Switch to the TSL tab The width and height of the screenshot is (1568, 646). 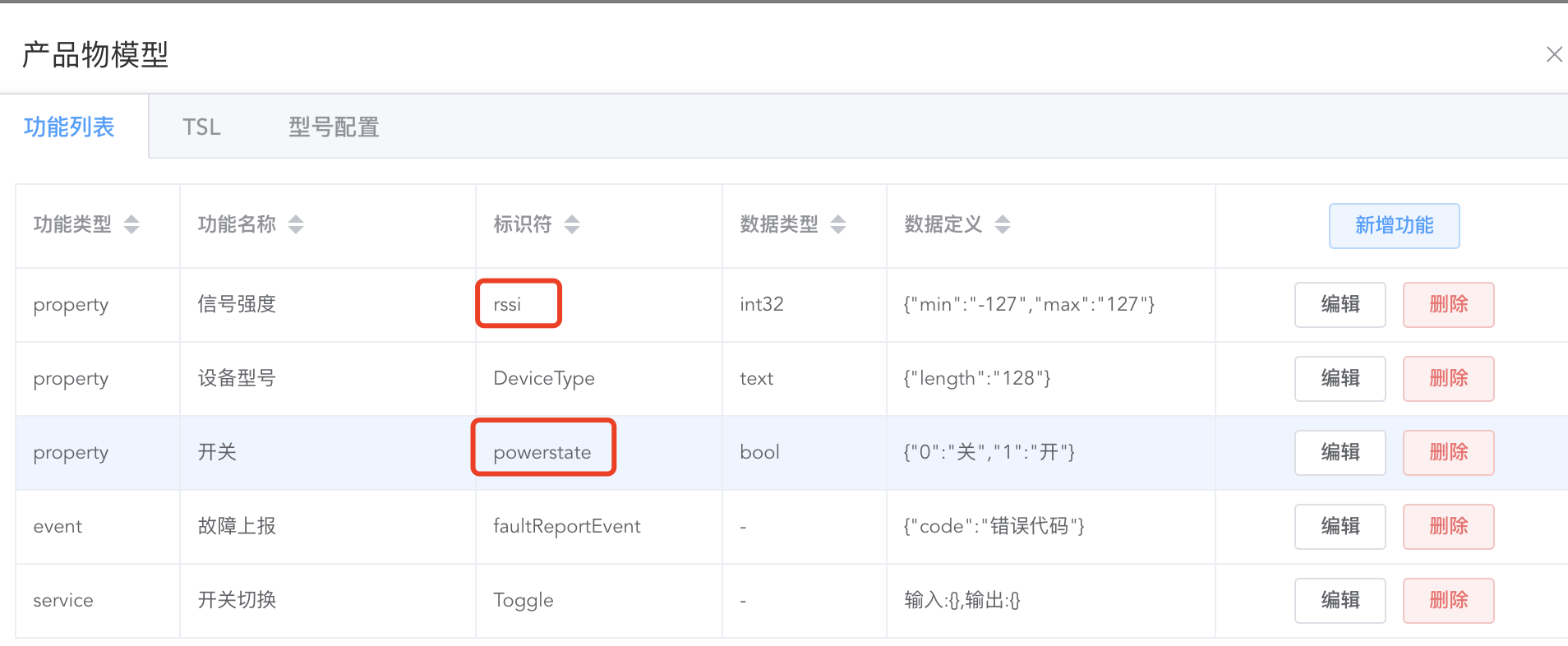tap(201, 127)
